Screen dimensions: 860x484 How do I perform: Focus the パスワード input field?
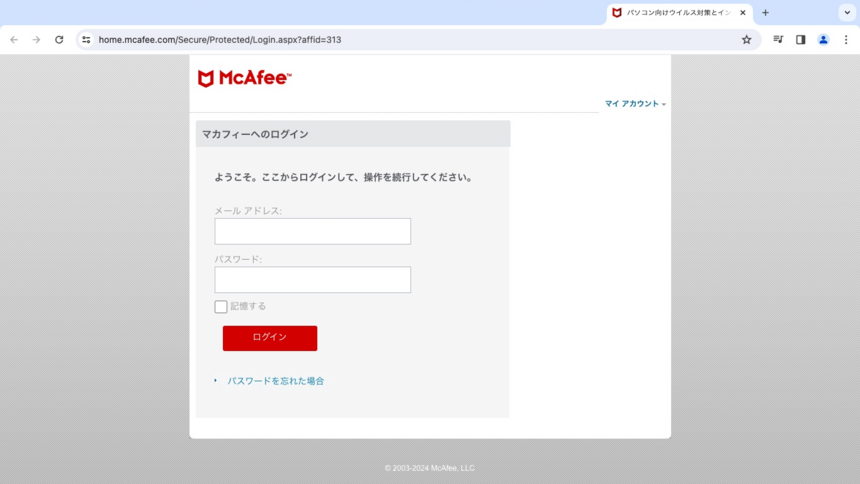[x=313, y=279]
